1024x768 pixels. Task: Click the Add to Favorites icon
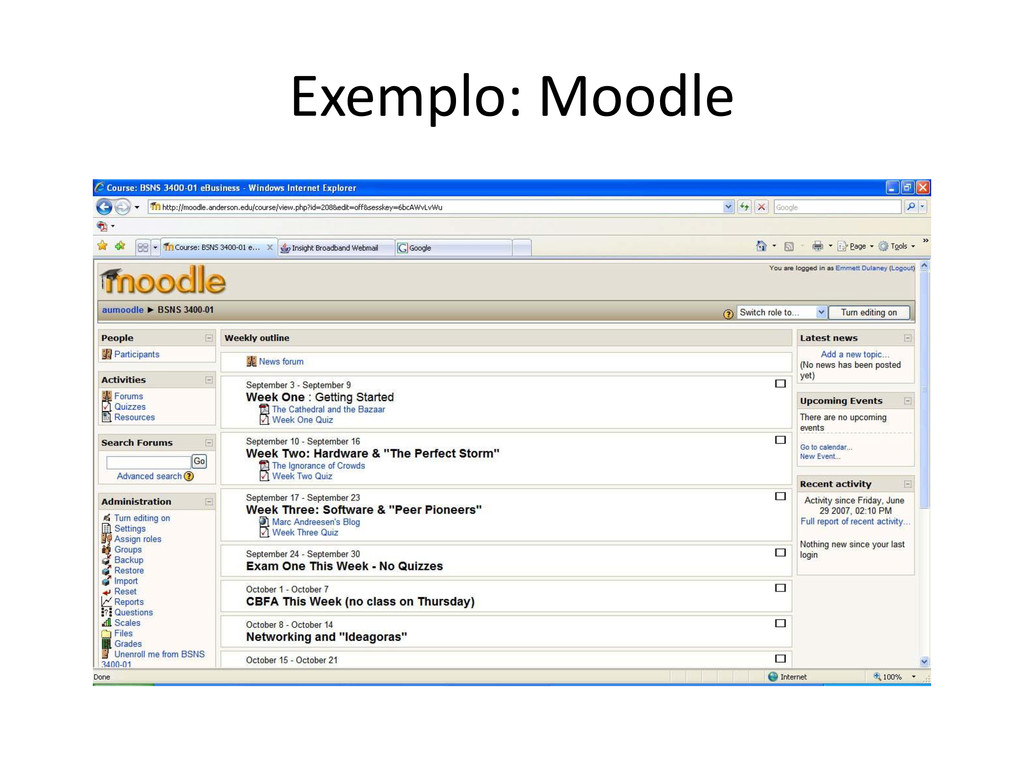point(120,246)
